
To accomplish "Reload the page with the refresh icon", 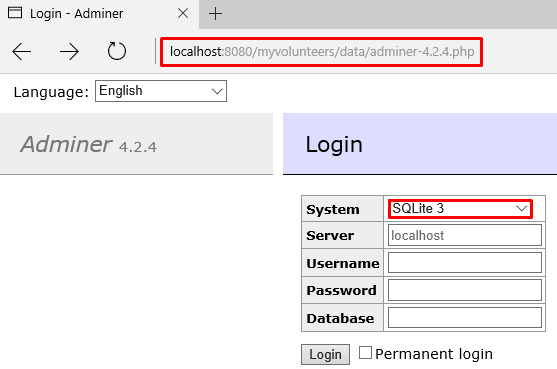I will (117, 51).
